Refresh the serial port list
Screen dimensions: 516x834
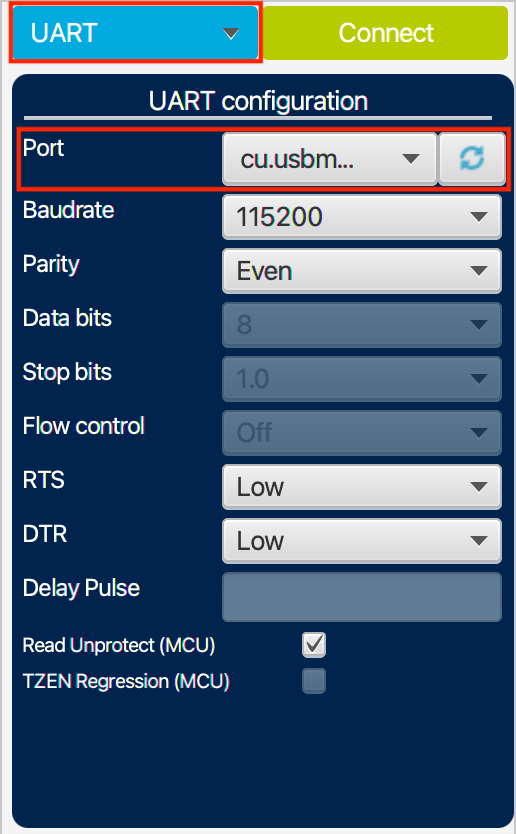tap(472, 159)
